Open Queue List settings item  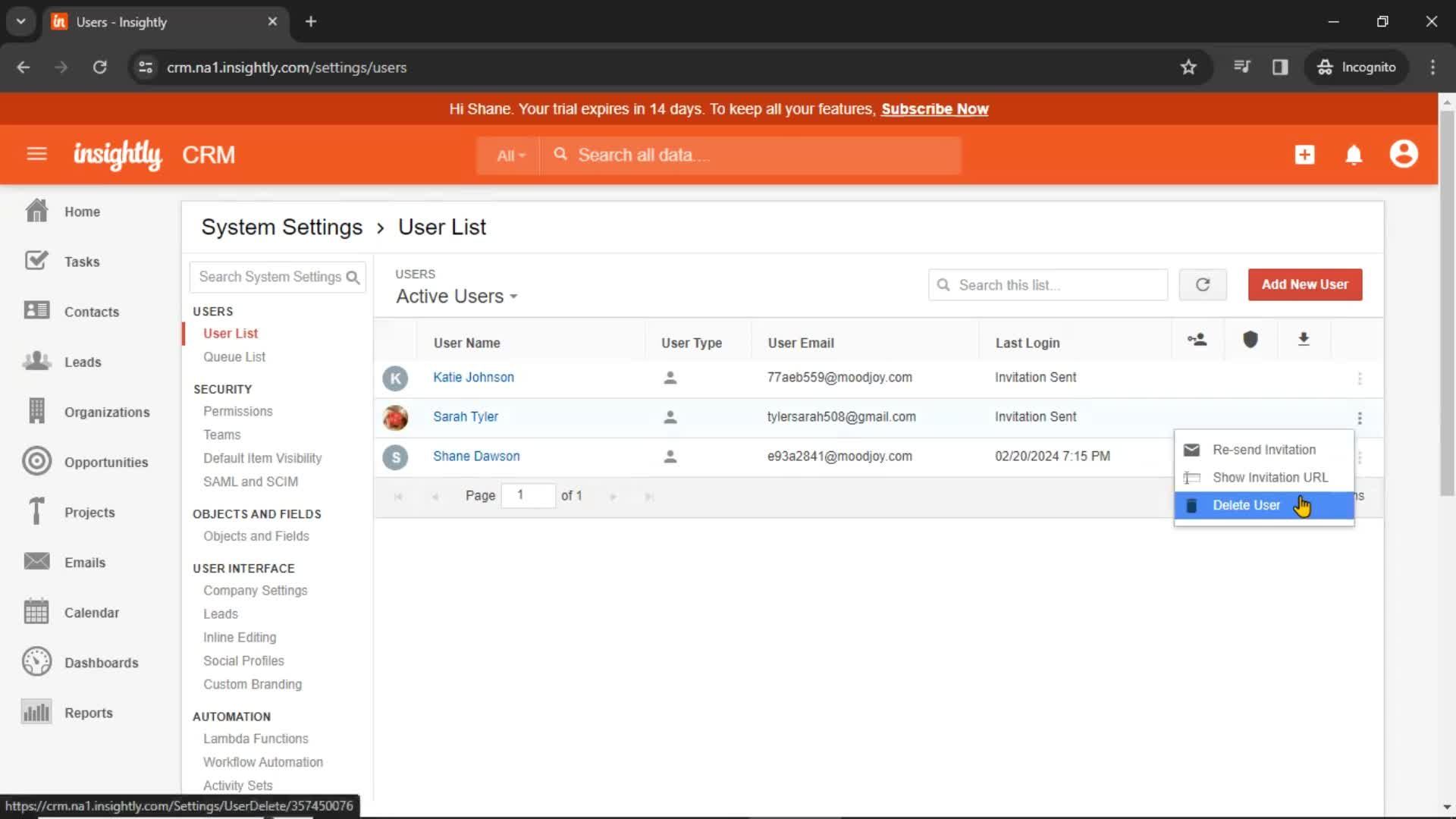coord(234,356)
